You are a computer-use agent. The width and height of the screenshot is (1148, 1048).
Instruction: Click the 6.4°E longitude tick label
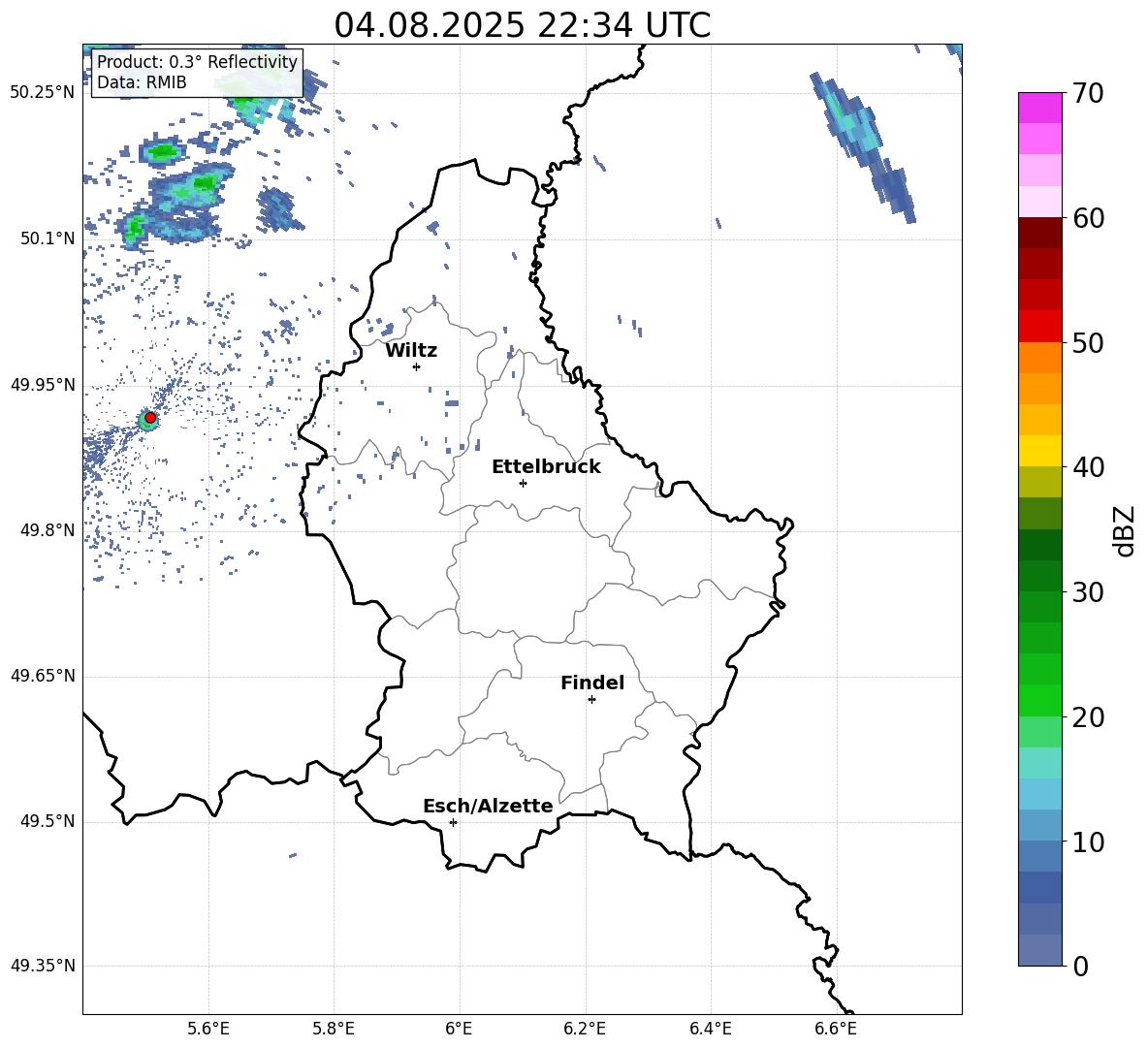711,1030
